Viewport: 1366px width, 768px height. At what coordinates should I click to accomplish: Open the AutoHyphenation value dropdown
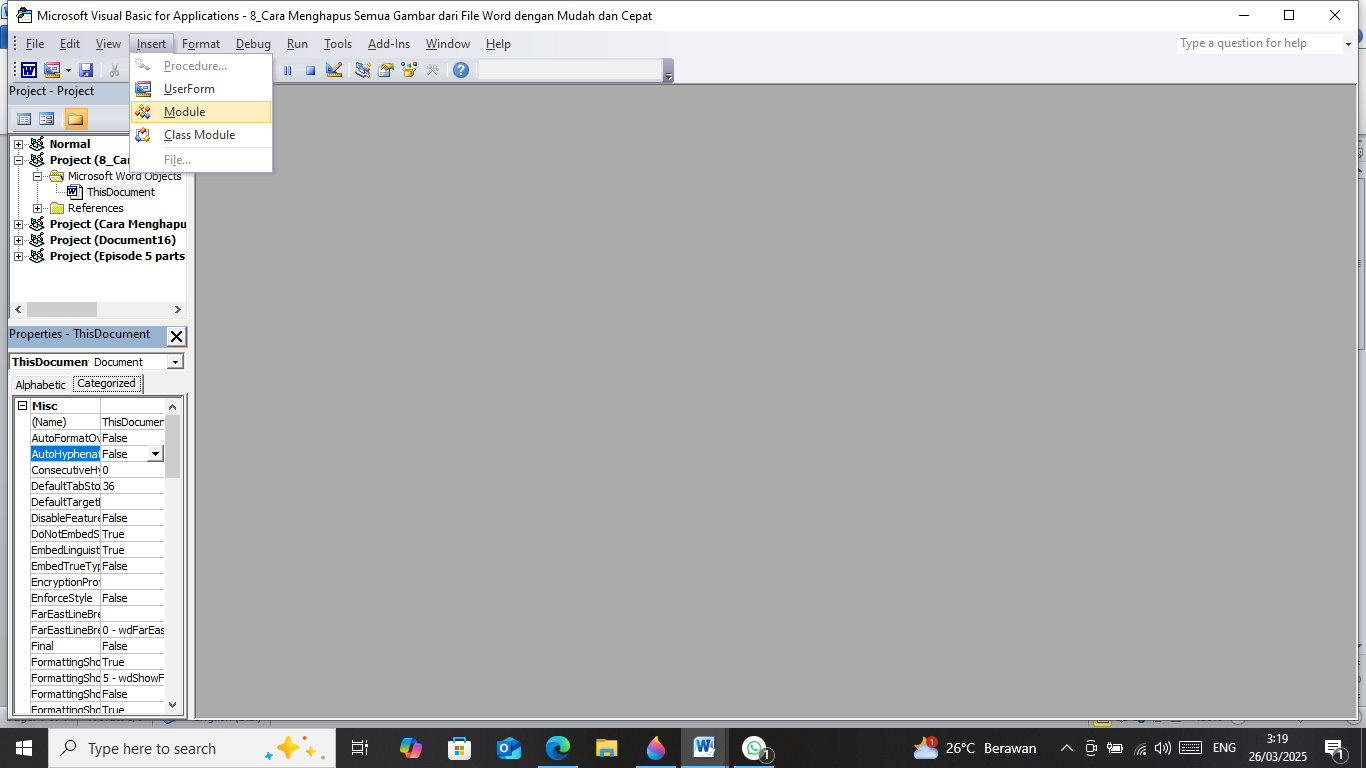coord(155,454)
